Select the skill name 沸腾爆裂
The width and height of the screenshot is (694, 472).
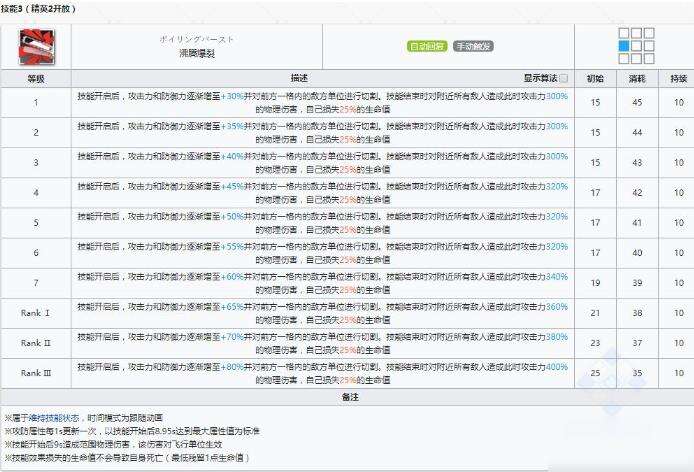coord(197,54)
